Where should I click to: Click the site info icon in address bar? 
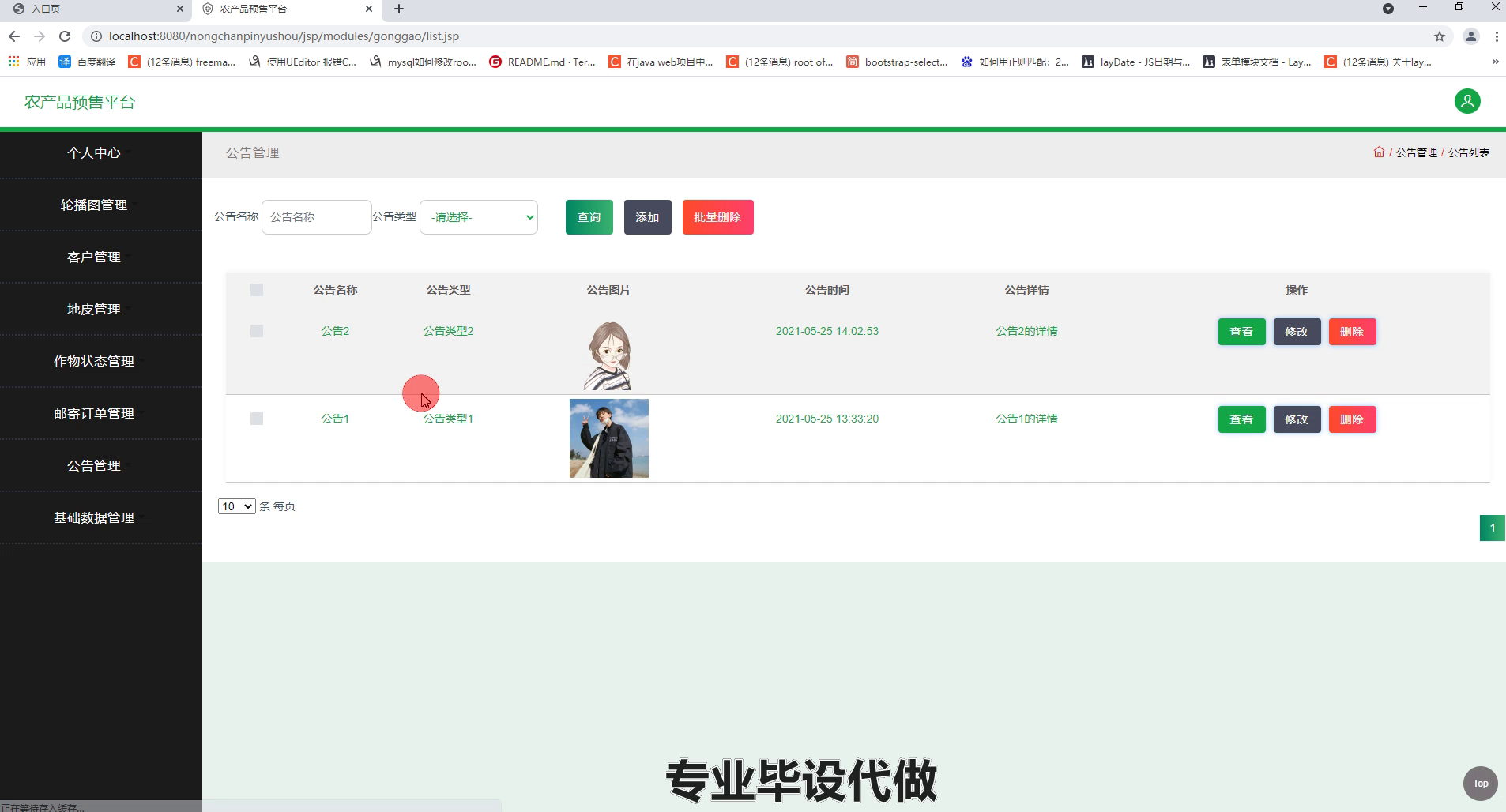96,36
